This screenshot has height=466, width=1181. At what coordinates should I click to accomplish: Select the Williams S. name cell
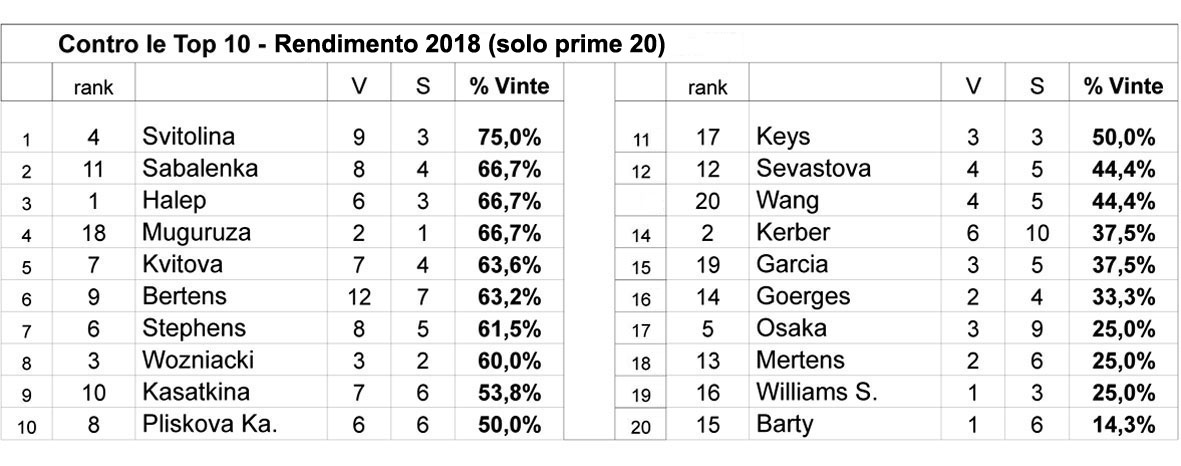click(817, 392)
